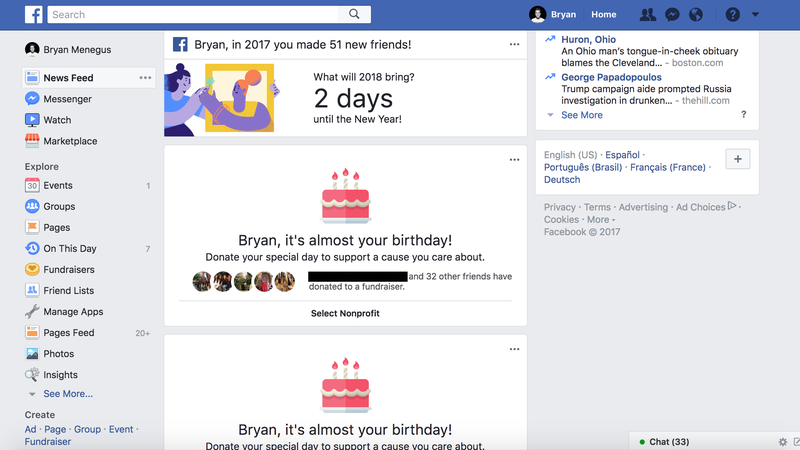Open More footer dropdown
This screenshot has width=800, height=450.
pyautogui.click(x=601, y=219)
